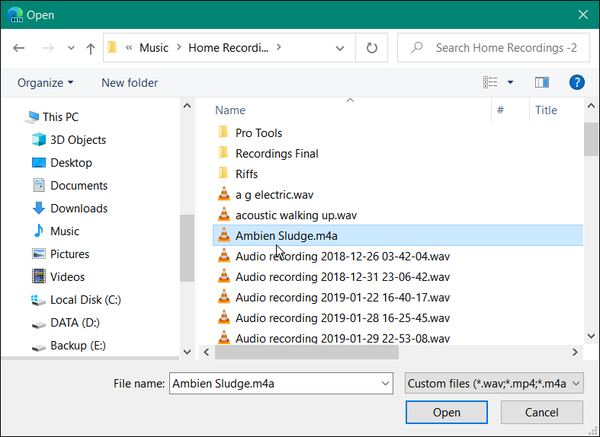Viewport: 600px width, 437px height.
Task: Sort by the # column header
Action: tap(500, 110)
